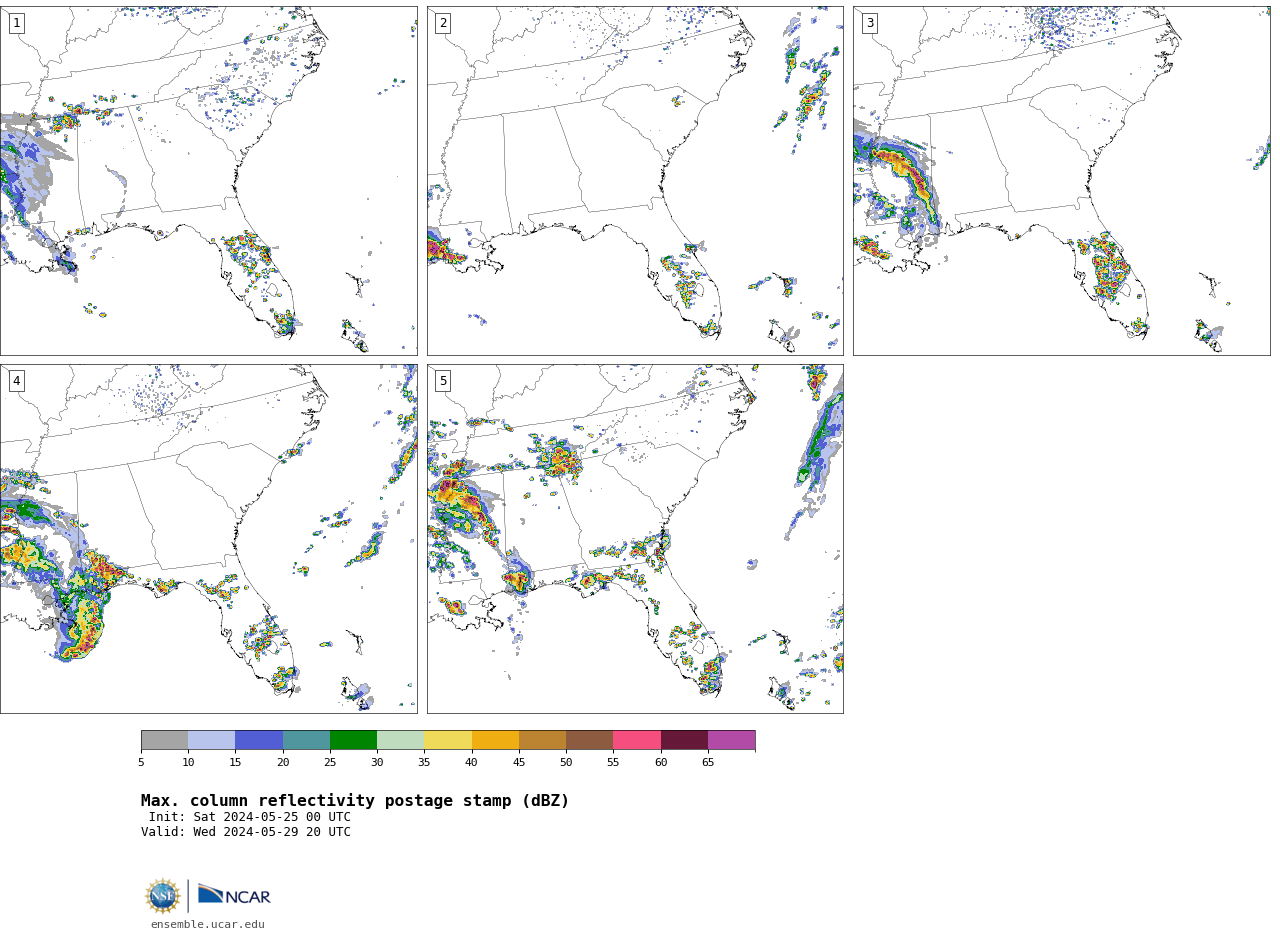This screenshot has width=1280, height=936.
Task: Click the number 3 panel label
Action: click(x=869, y=23)
